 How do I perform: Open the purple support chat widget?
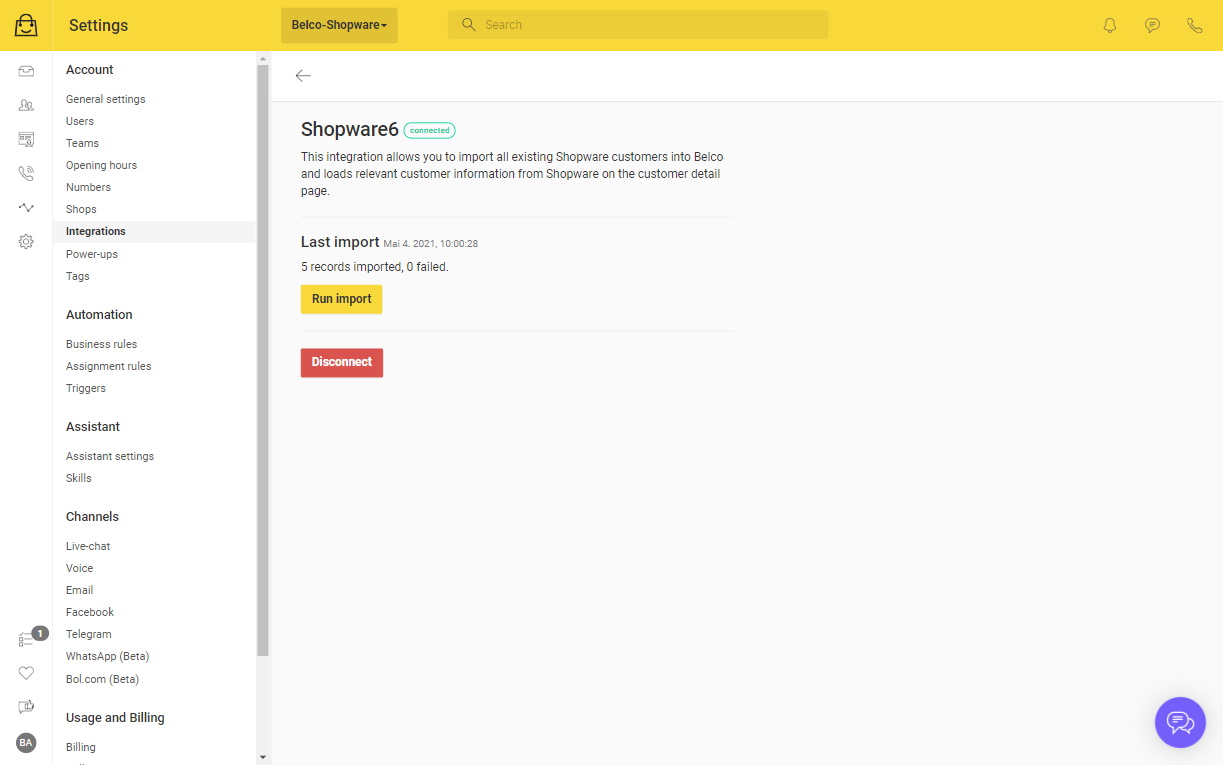[x=1180, y=722]
